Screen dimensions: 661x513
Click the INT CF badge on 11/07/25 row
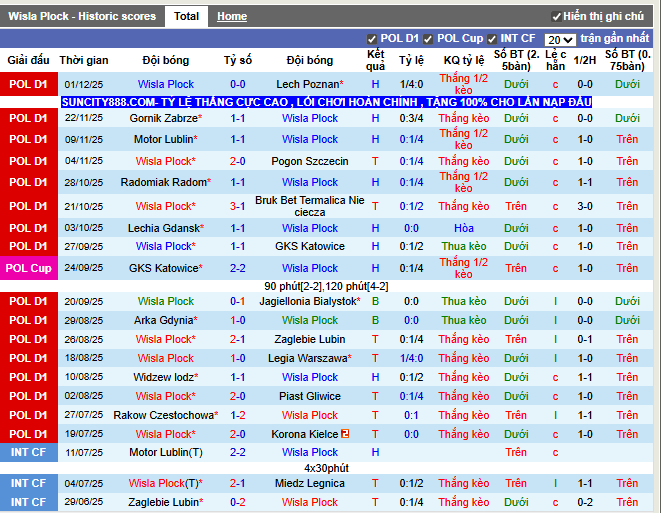pos(28,452)
